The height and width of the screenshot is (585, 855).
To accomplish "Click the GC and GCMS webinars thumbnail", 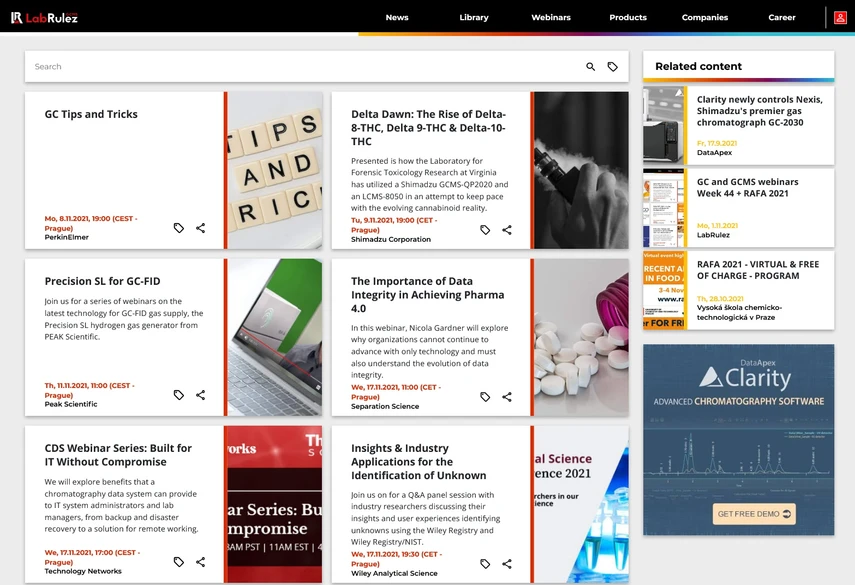I will [x=664, y=208].
